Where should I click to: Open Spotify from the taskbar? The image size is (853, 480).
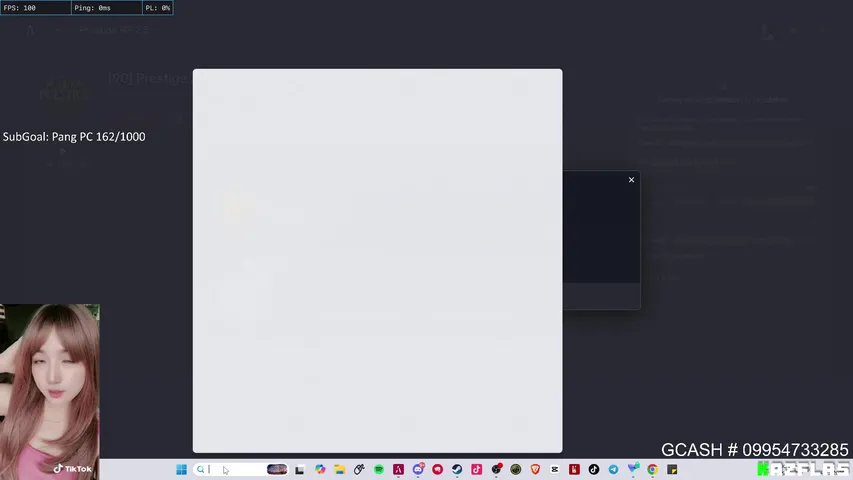point(379,469)
